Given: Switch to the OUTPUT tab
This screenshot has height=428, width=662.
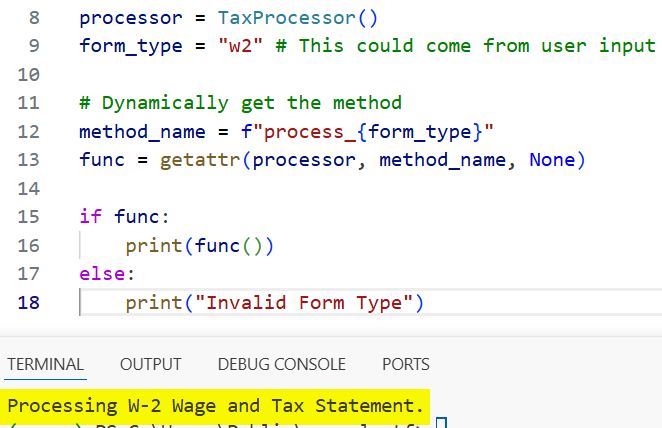Looking at the screenshot, I should point(151,364).
